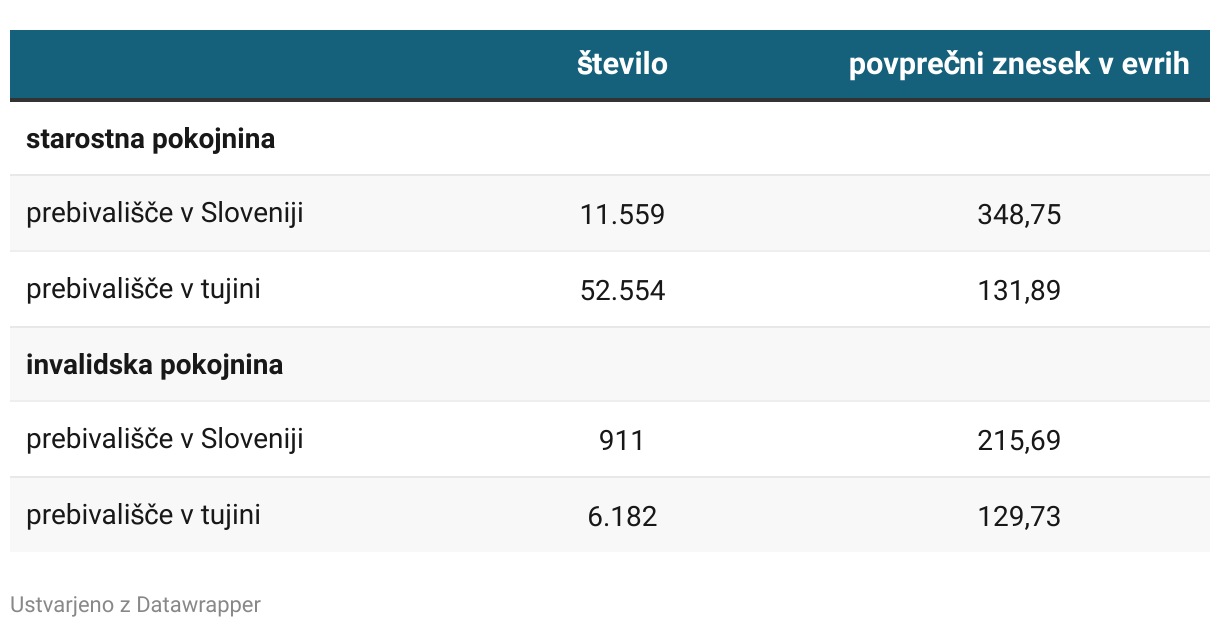Select the 215,69 average amount cell

tap(1019, 441)
